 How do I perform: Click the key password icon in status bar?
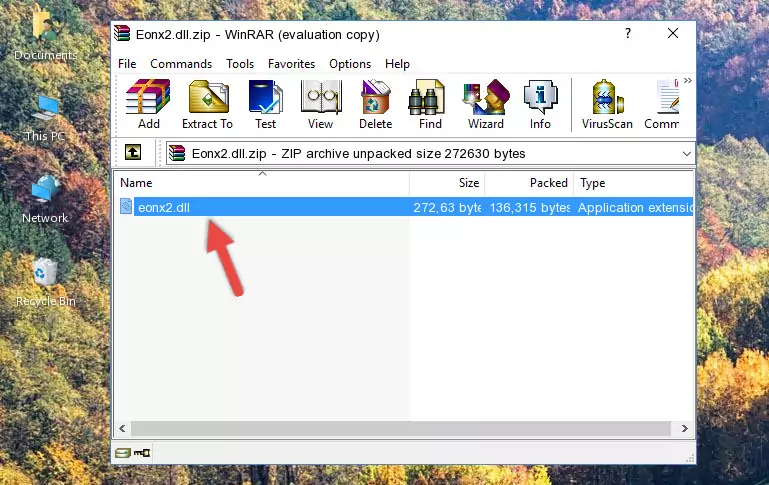[142, 453]
